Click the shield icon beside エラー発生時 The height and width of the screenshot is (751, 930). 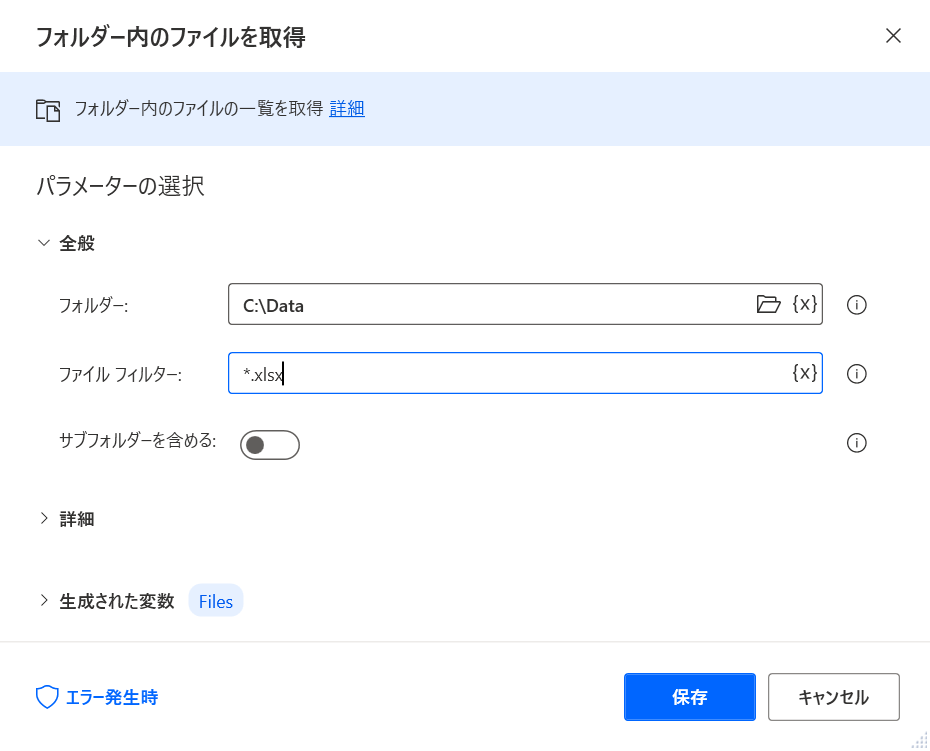pyautogui.click(x=47, y=697)
